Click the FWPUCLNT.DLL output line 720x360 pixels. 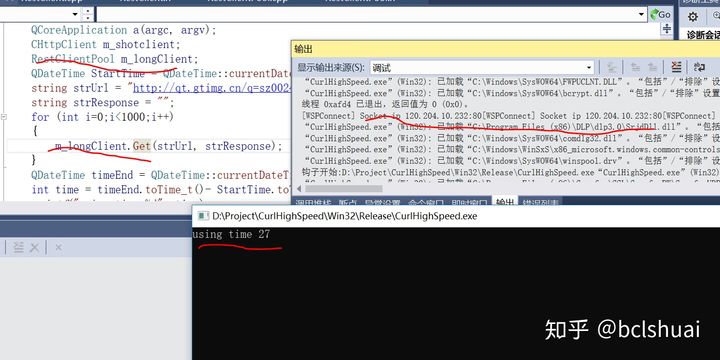click(x=511, y=82)
